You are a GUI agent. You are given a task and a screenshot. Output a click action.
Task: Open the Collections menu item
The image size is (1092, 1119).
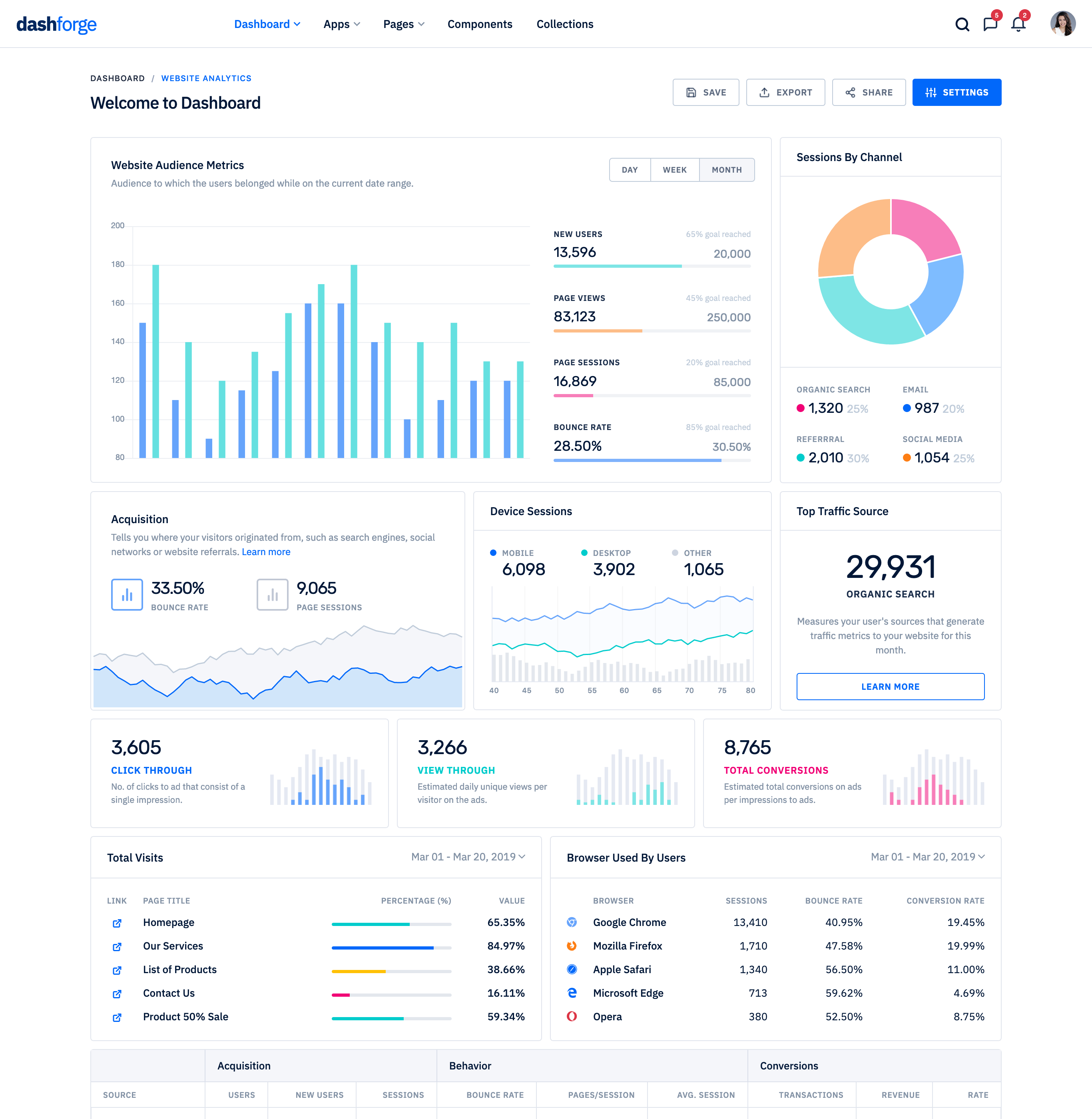(564, 24)
